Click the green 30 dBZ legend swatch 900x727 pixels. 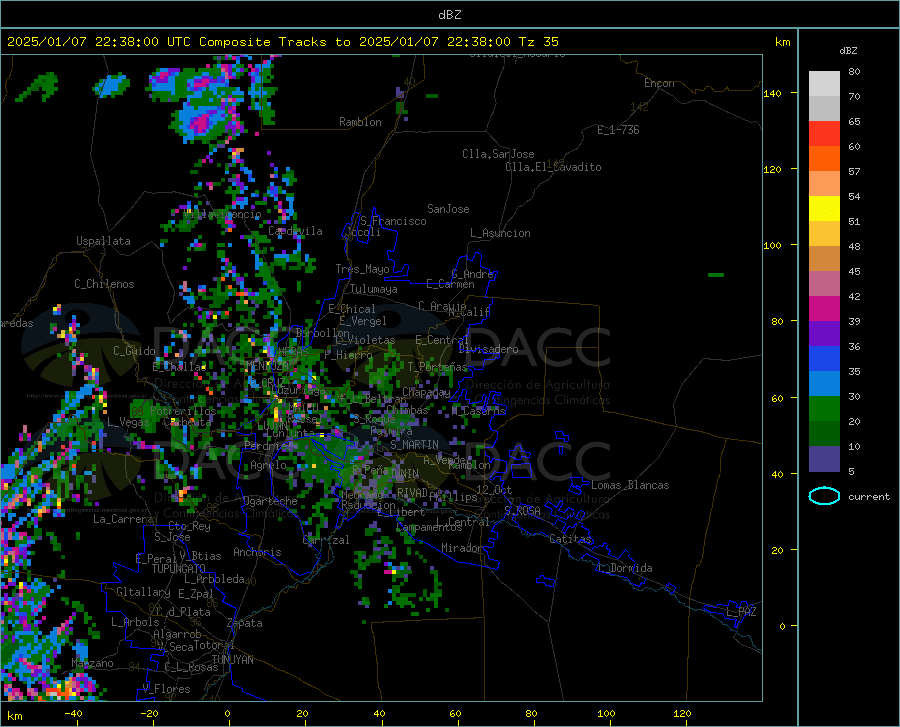point(824,409)
